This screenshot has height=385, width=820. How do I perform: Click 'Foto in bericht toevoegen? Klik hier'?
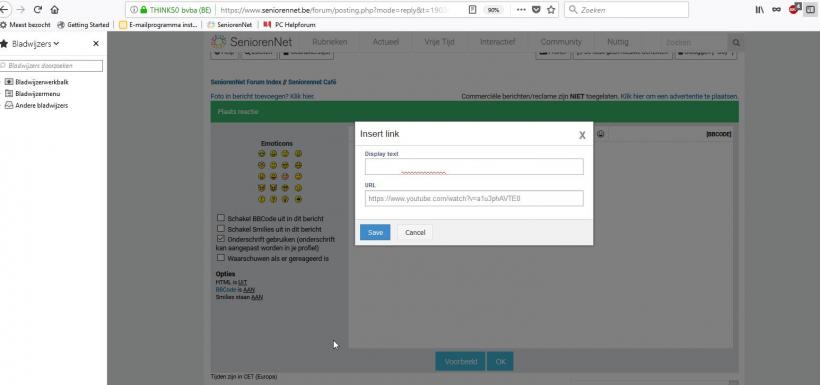click(263, 96)
